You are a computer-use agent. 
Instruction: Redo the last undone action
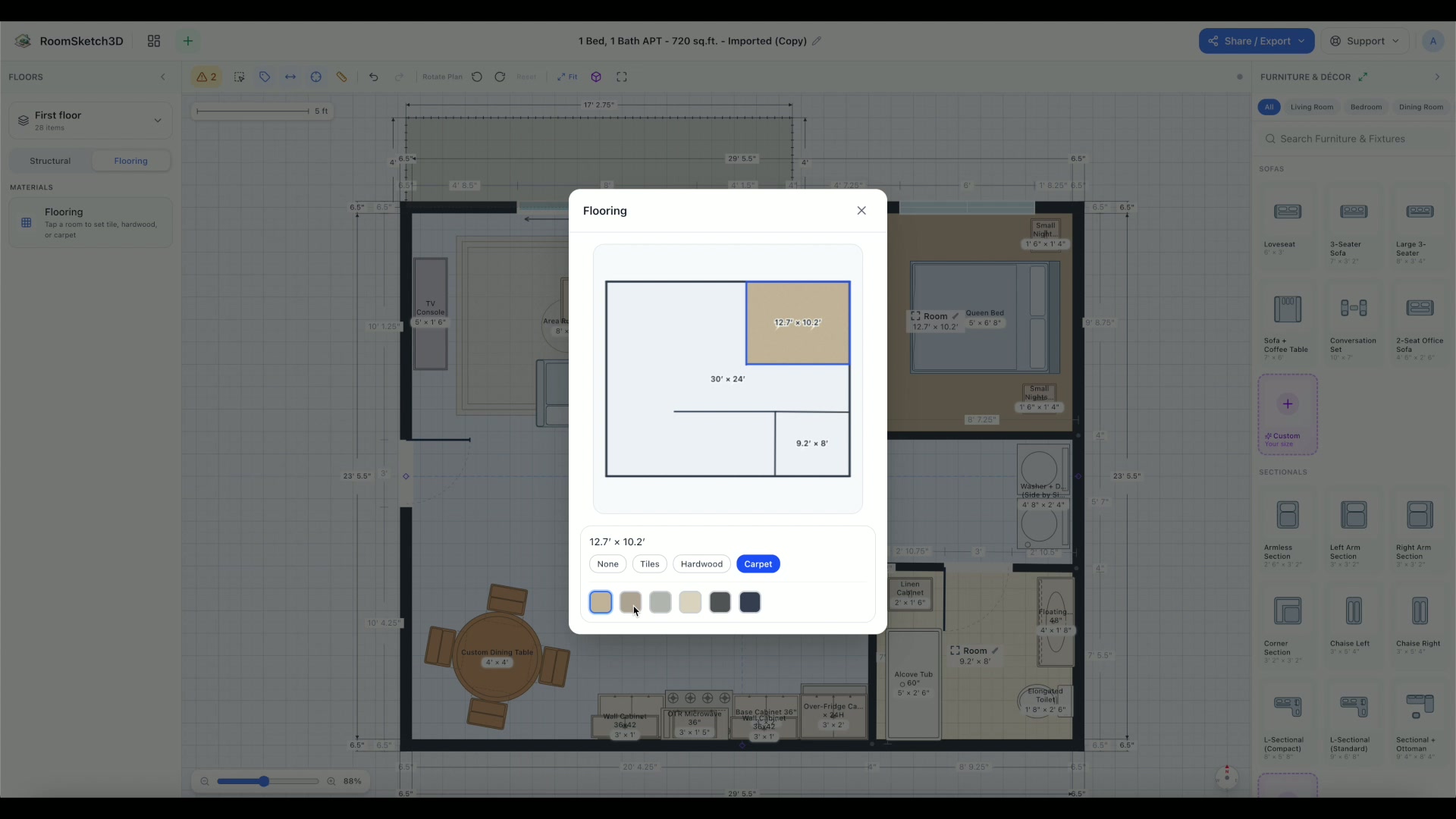[399, 77]
